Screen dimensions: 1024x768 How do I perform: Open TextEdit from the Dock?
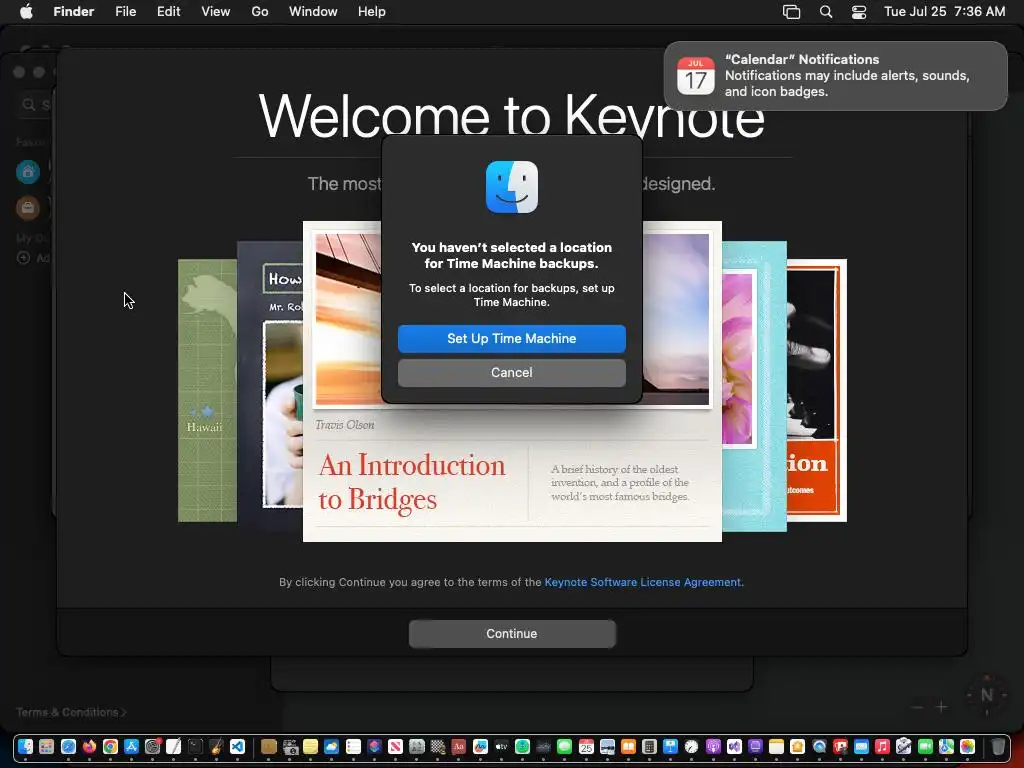pos(173,746)
